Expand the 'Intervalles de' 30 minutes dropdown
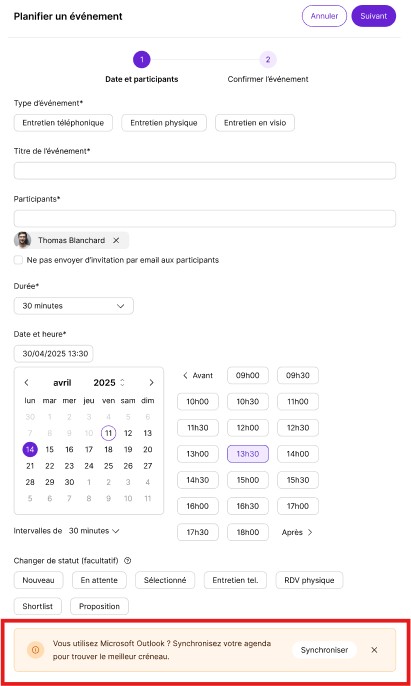 tap(94, 531)
